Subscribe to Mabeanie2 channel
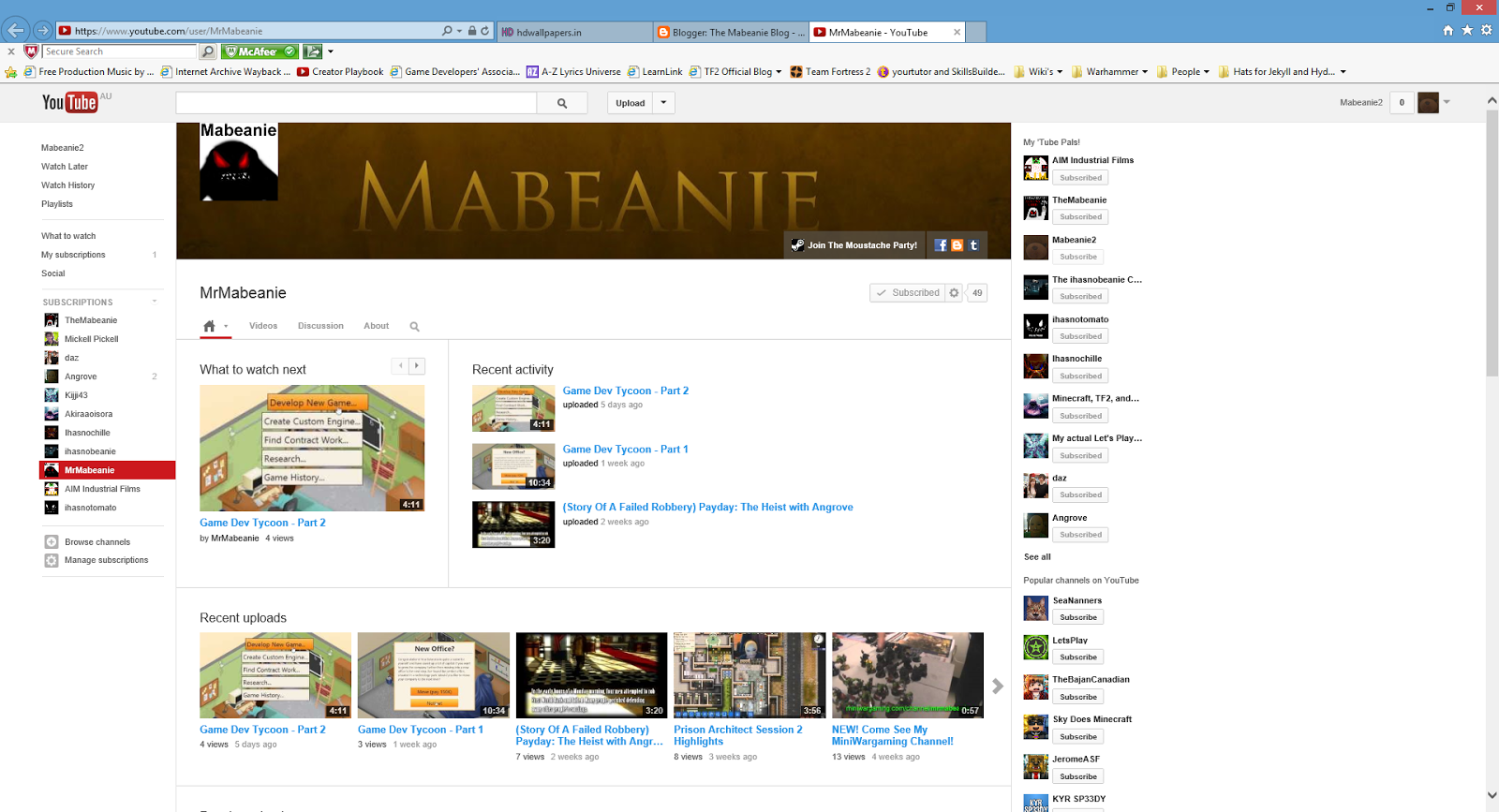 (x=1078, y=257)
